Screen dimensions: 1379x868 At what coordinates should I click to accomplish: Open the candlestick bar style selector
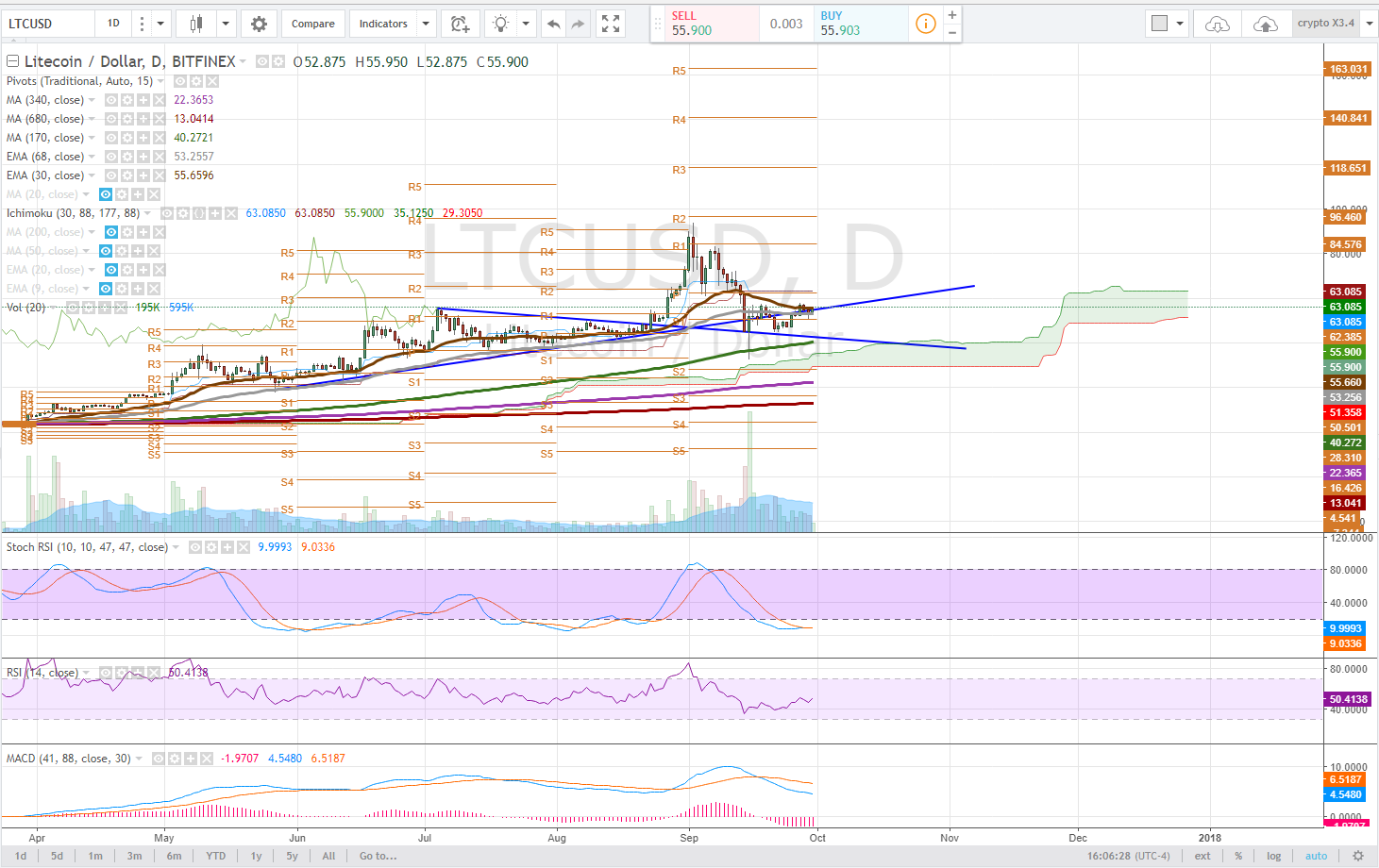pyautogui.click(x=197, y=24)
